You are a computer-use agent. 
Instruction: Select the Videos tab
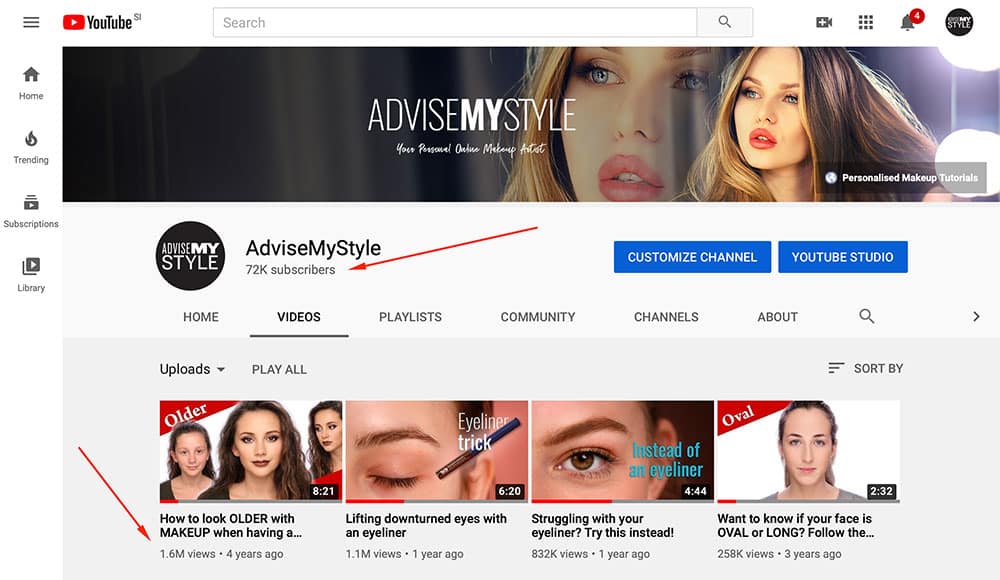[x=299, y=317]
